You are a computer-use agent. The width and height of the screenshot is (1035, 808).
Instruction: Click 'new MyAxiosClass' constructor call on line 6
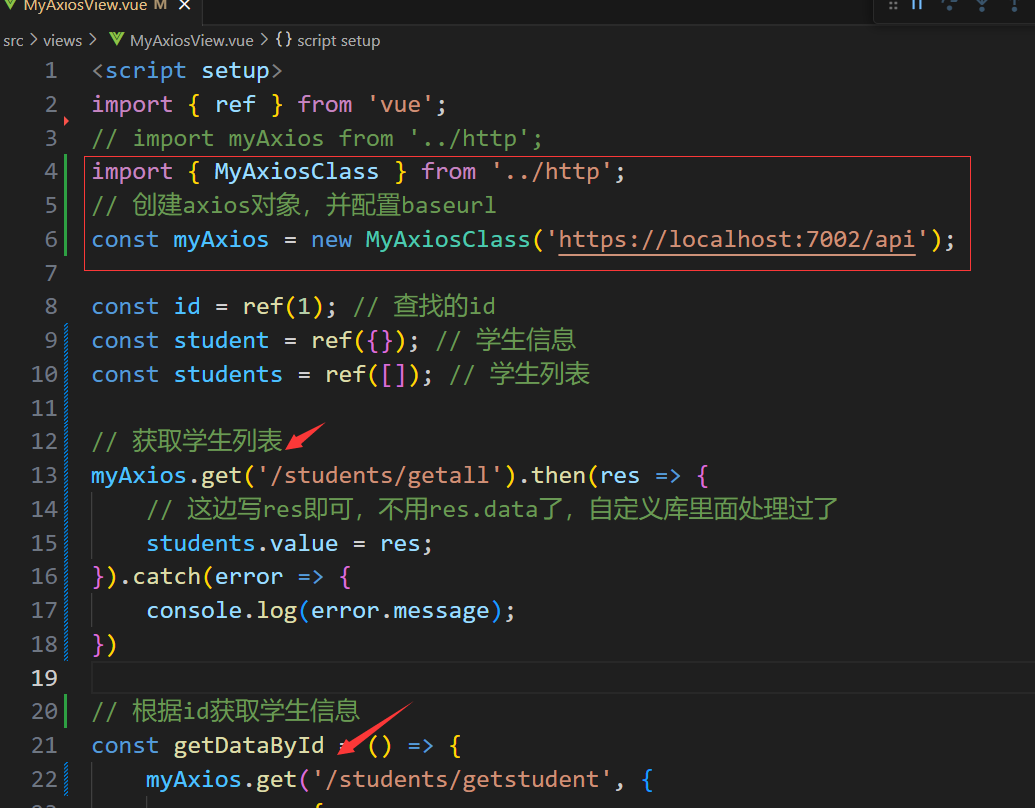(x=420, y=240)
